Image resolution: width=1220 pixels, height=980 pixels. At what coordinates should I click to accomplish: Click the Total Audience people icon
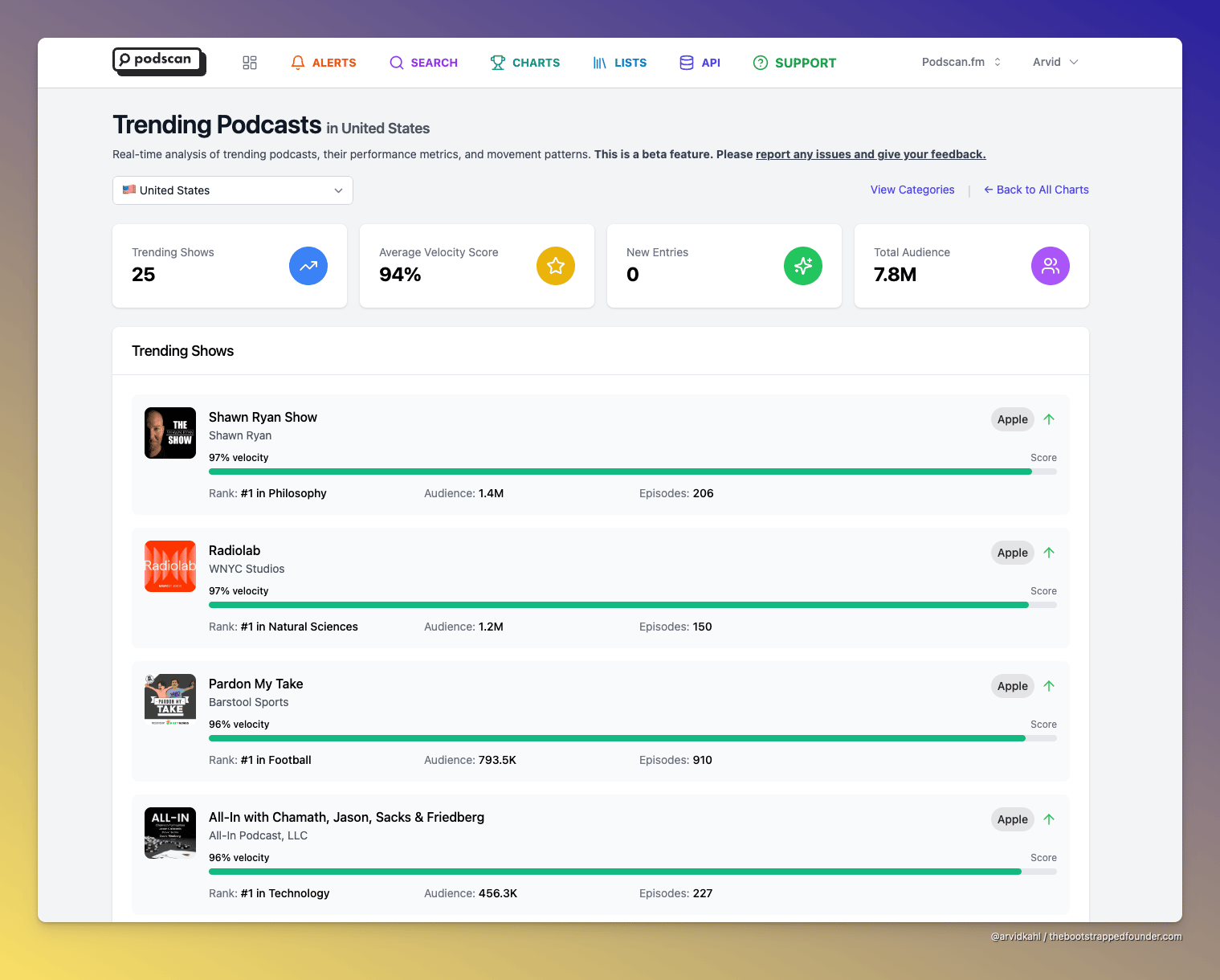click(x=1051, y=266)
